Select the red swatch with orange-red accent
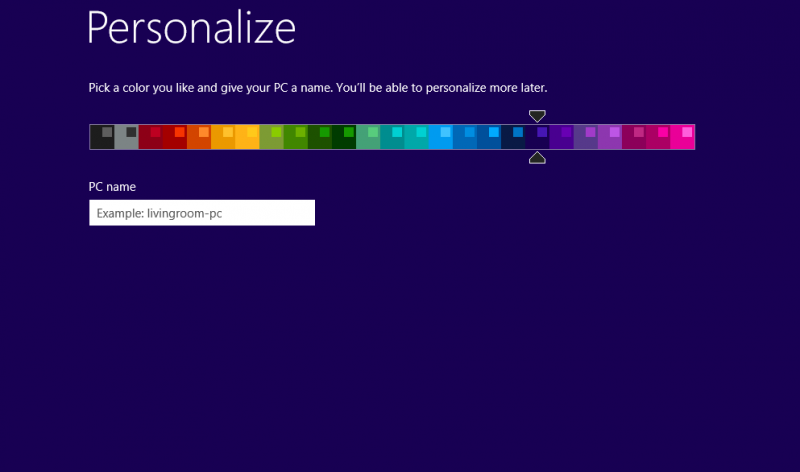This screenshot has width=800, height=472. [175, 137]
